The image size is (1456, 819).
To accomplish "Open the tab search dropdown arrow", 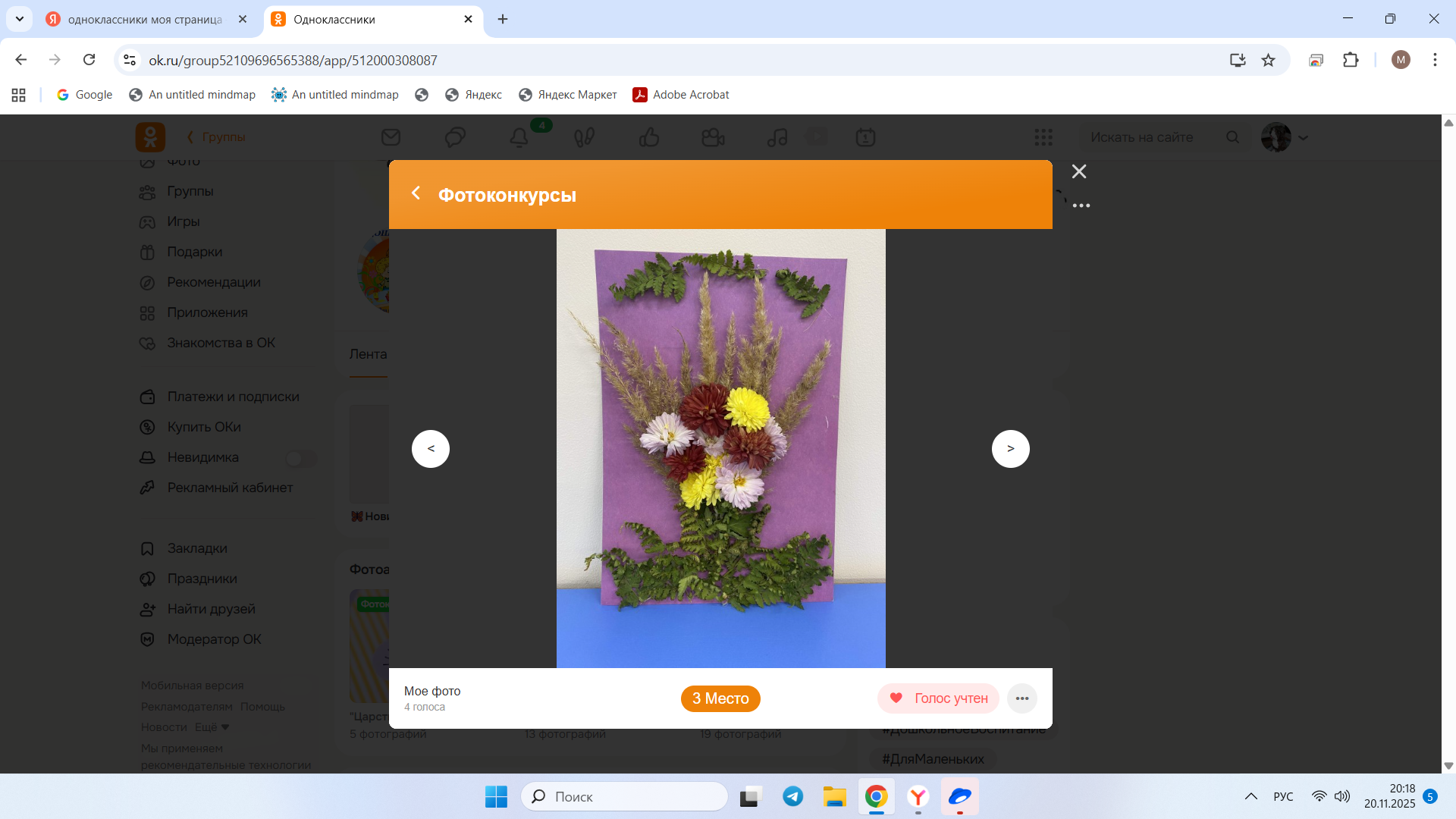I will (20, 19).
